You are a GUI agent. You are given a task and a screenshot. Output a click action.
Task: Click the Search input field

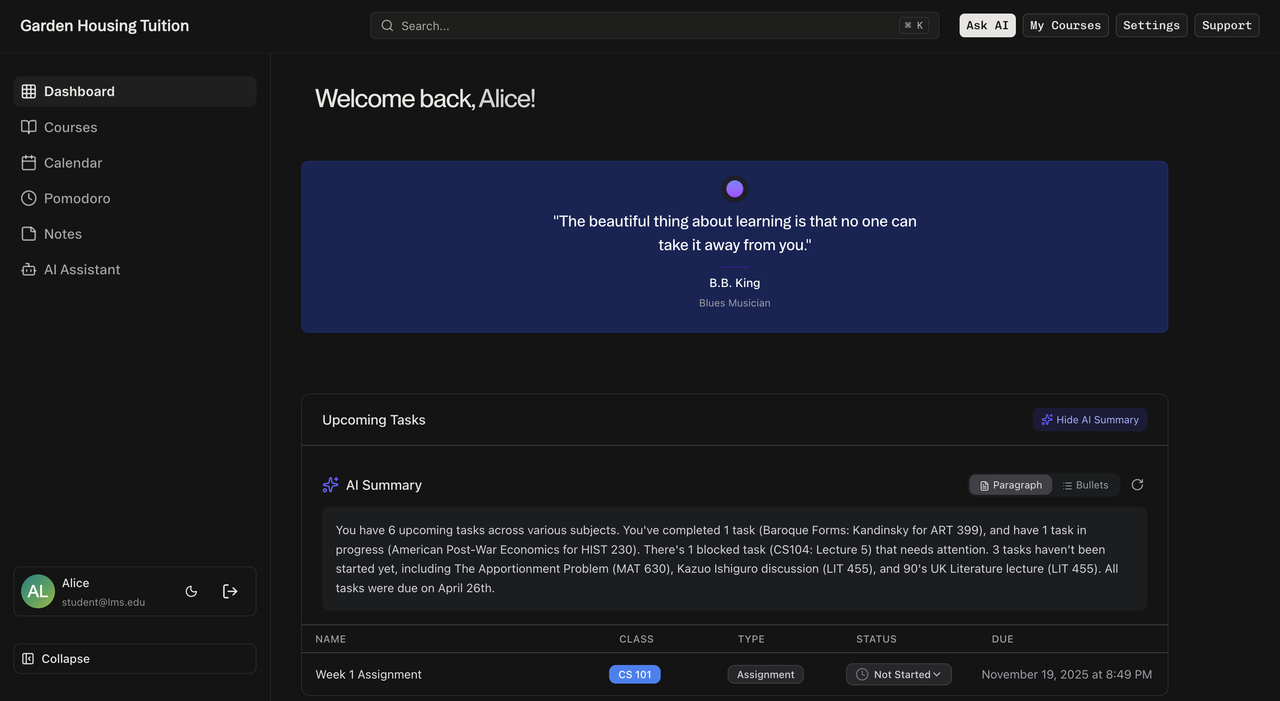654,26
